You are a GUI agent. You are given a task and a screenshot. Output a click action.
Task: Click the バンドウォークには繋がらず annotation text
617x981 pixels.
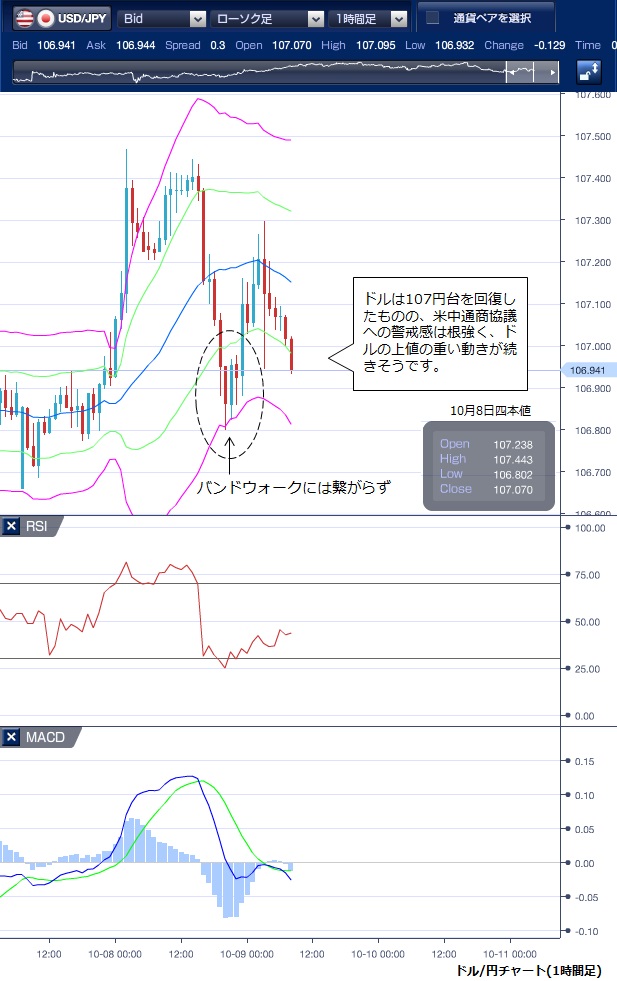292,487
